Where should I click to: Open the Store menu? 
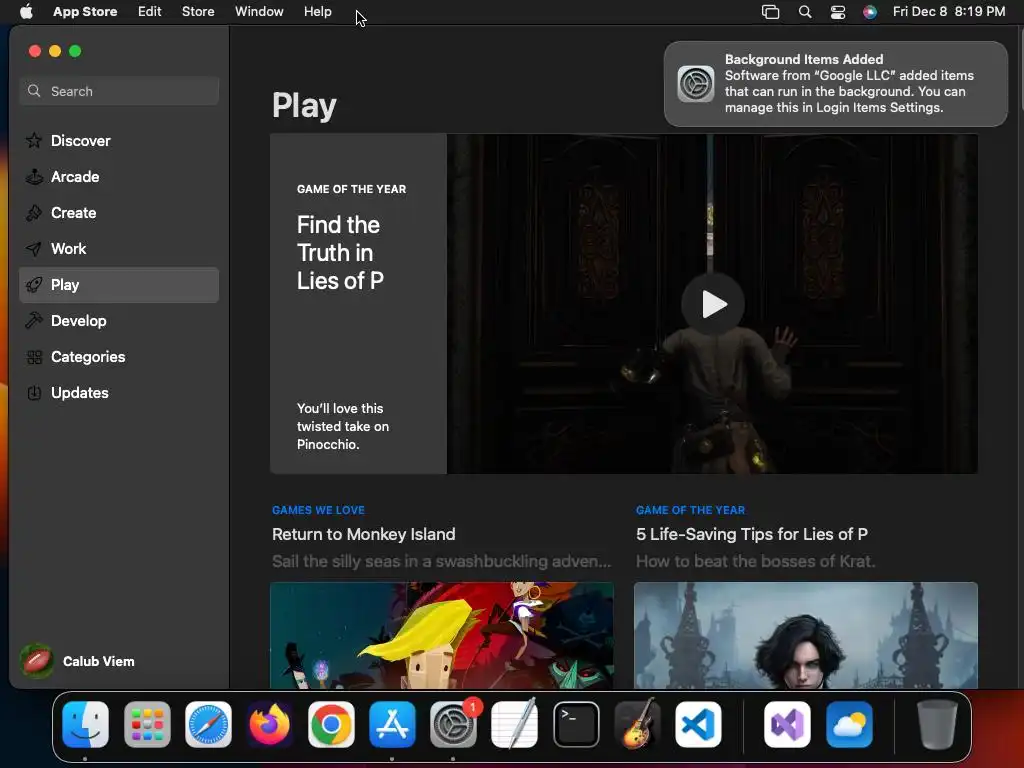pyautogui.click(x=198, y=11)
